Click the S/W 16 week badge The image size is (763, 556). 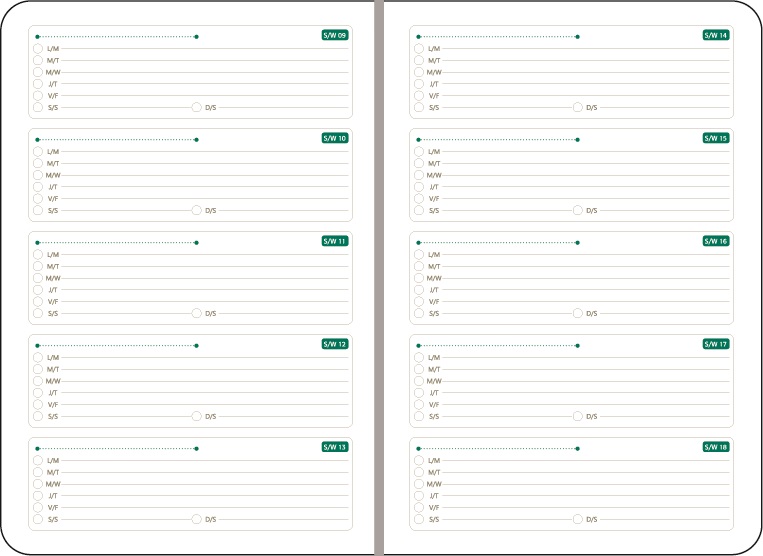716,241
